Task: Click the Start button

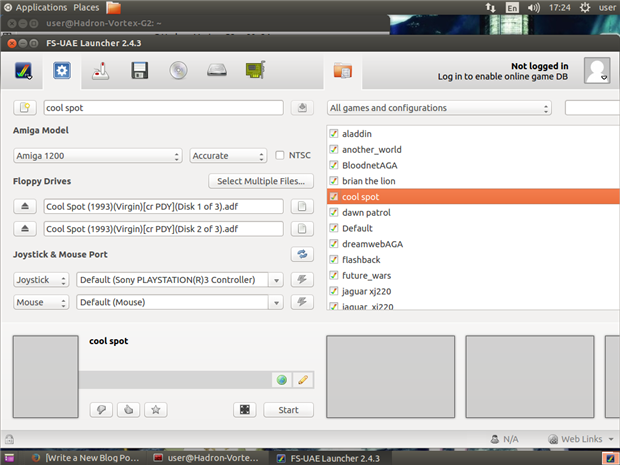Action: click(289, 410)
